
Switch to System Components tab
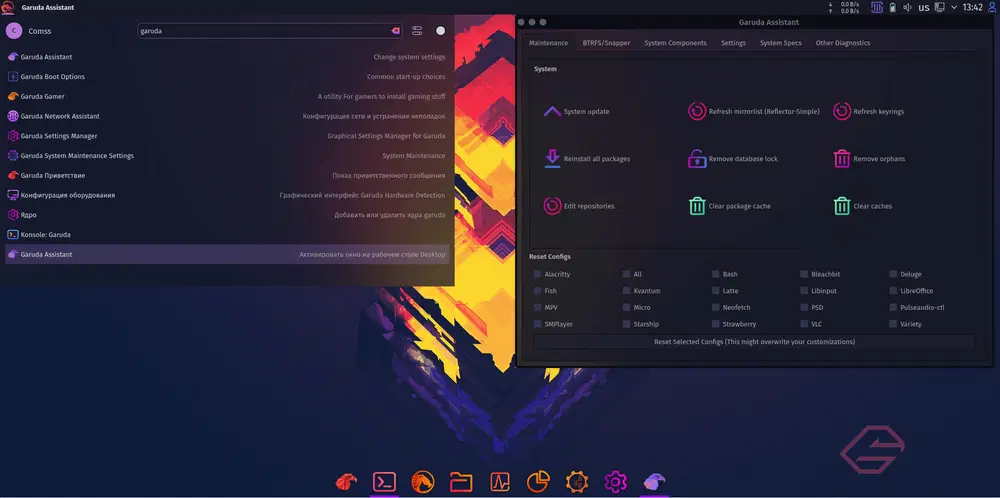(x=675, y=43)
